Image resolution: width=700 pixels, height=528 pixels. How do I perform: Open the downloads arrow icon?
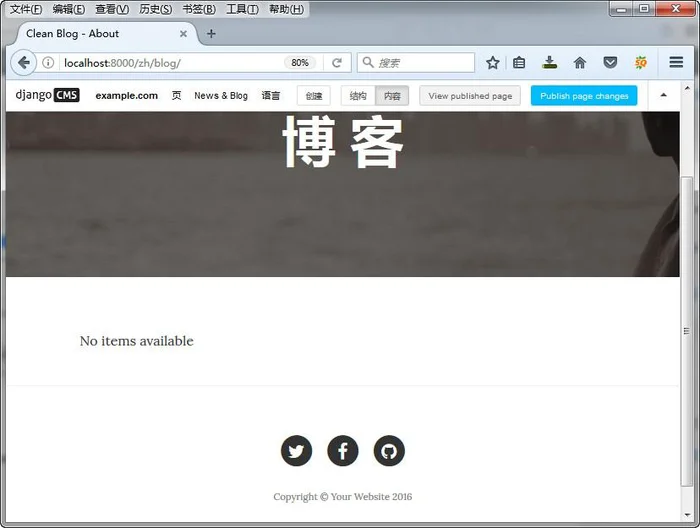(x=550, y=62)
